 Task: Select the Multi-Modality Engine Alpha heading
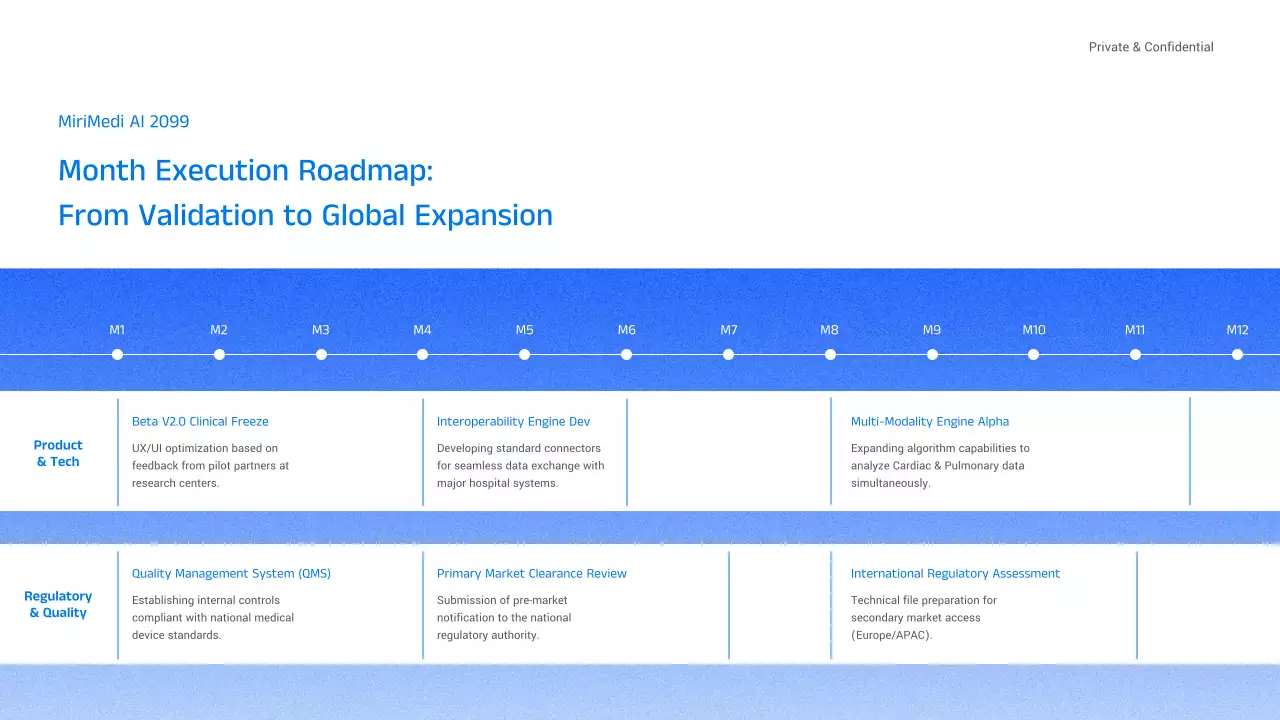point(929,422)
